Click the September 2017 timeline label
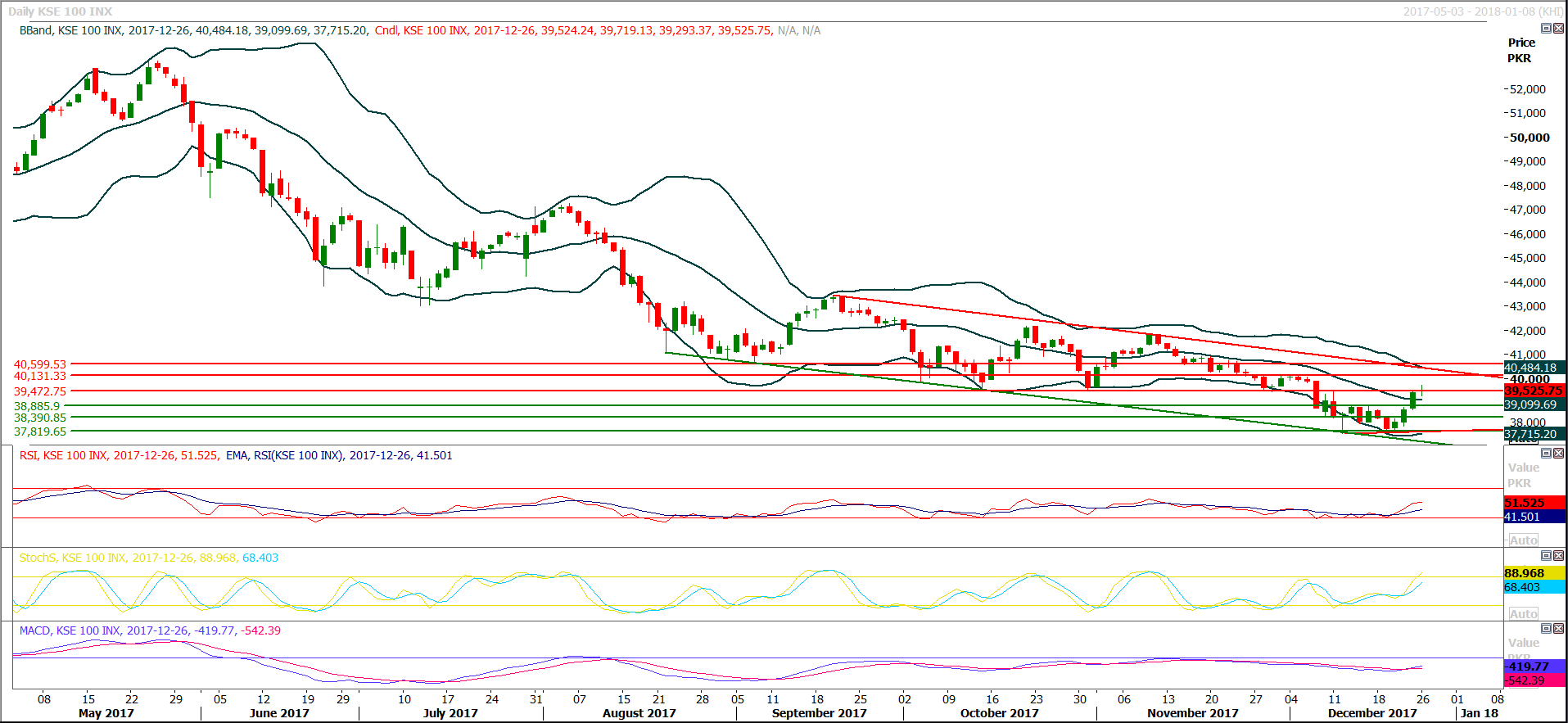Image resolution: width=1568 pixels, height=723 pixels. [x=819, y=713]
